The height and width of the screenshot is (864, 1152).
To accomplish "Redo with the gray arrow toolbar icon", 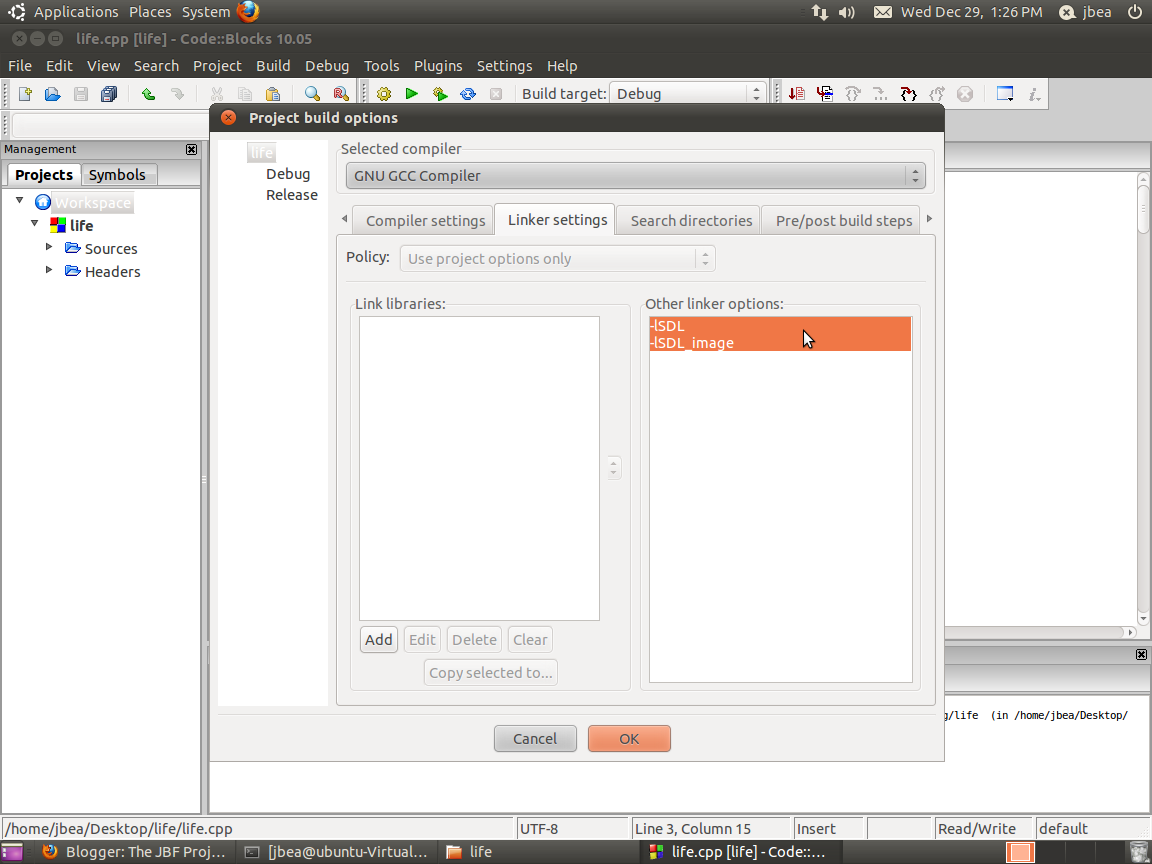I will (177, 94).
